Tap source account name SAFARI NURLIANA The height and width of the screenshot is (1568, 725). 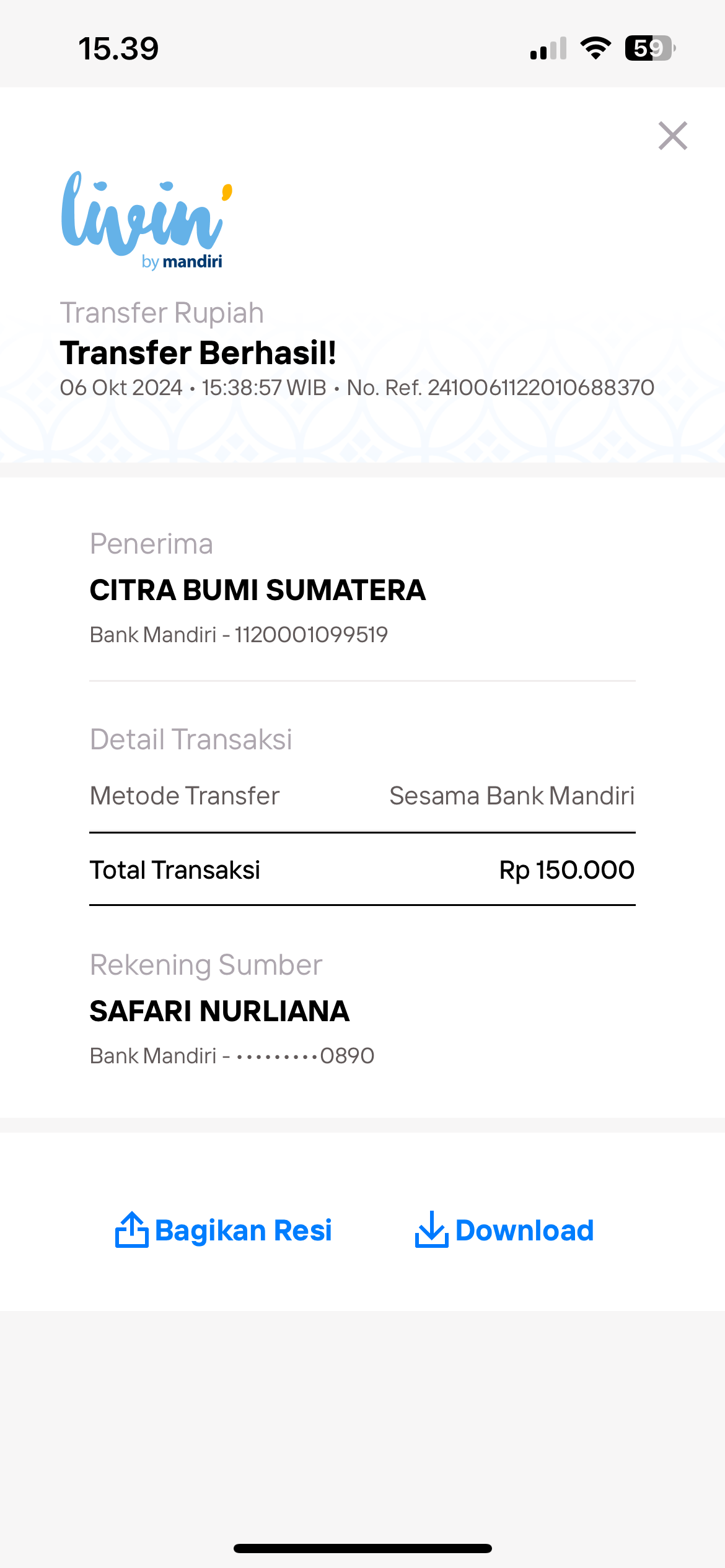pos(220,1011)
